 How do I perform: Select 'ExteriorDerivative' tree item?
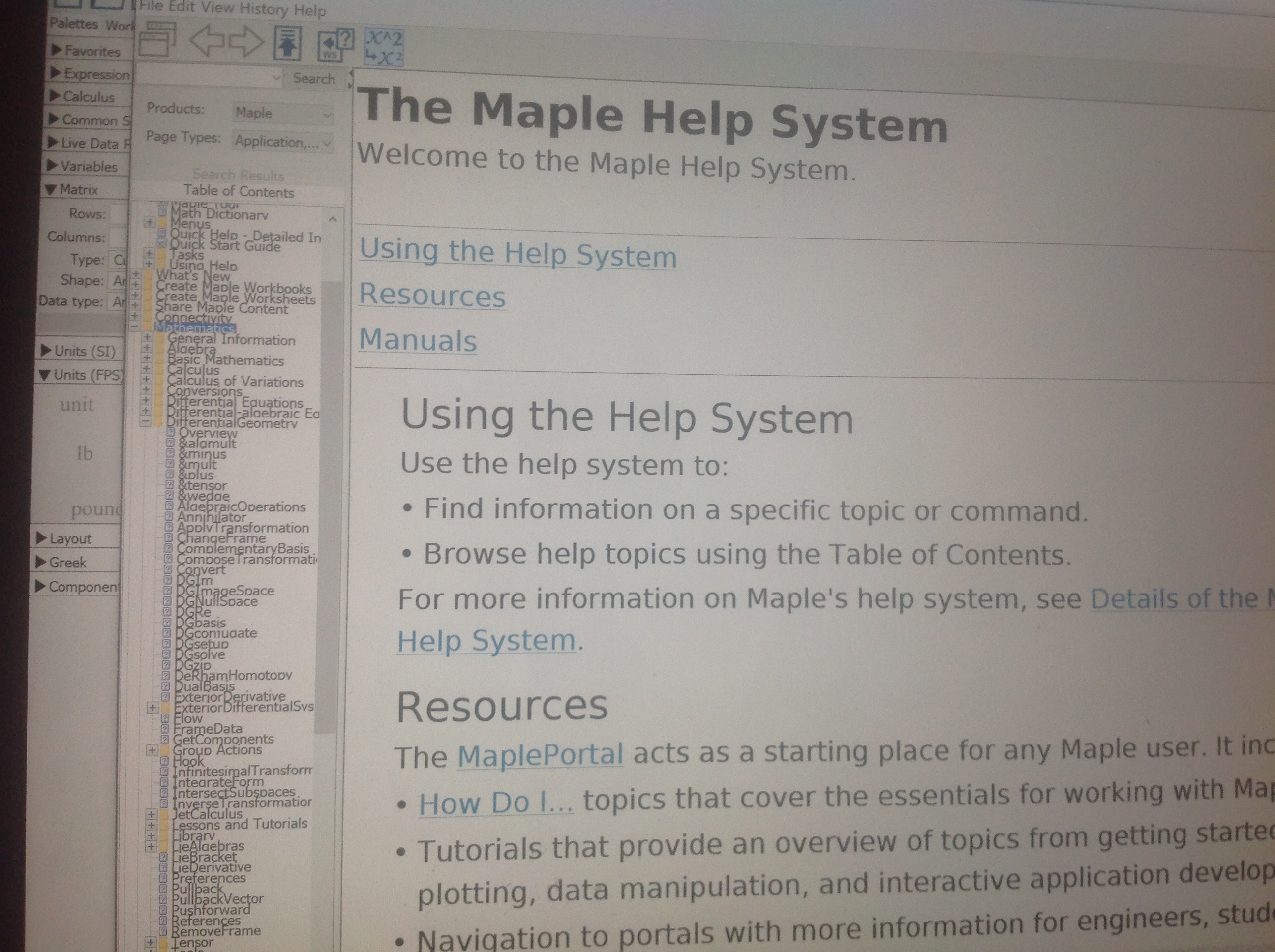point(230,696)
